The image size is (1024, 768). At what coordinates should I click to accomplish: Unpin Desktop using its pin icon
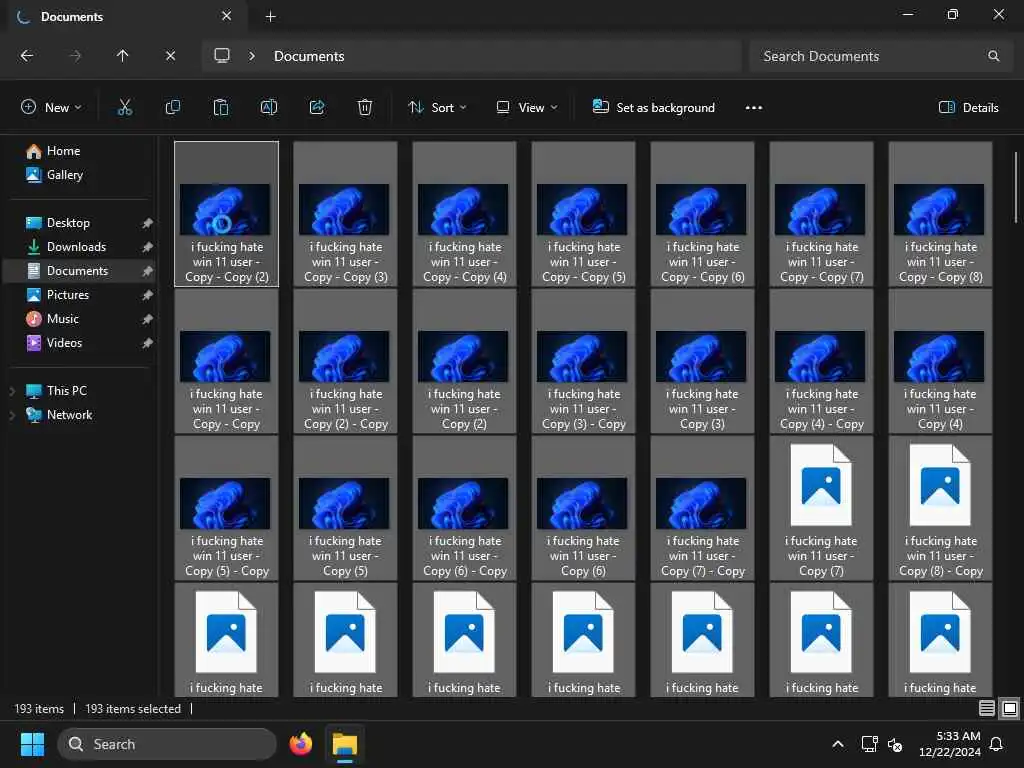click(148, 223)
